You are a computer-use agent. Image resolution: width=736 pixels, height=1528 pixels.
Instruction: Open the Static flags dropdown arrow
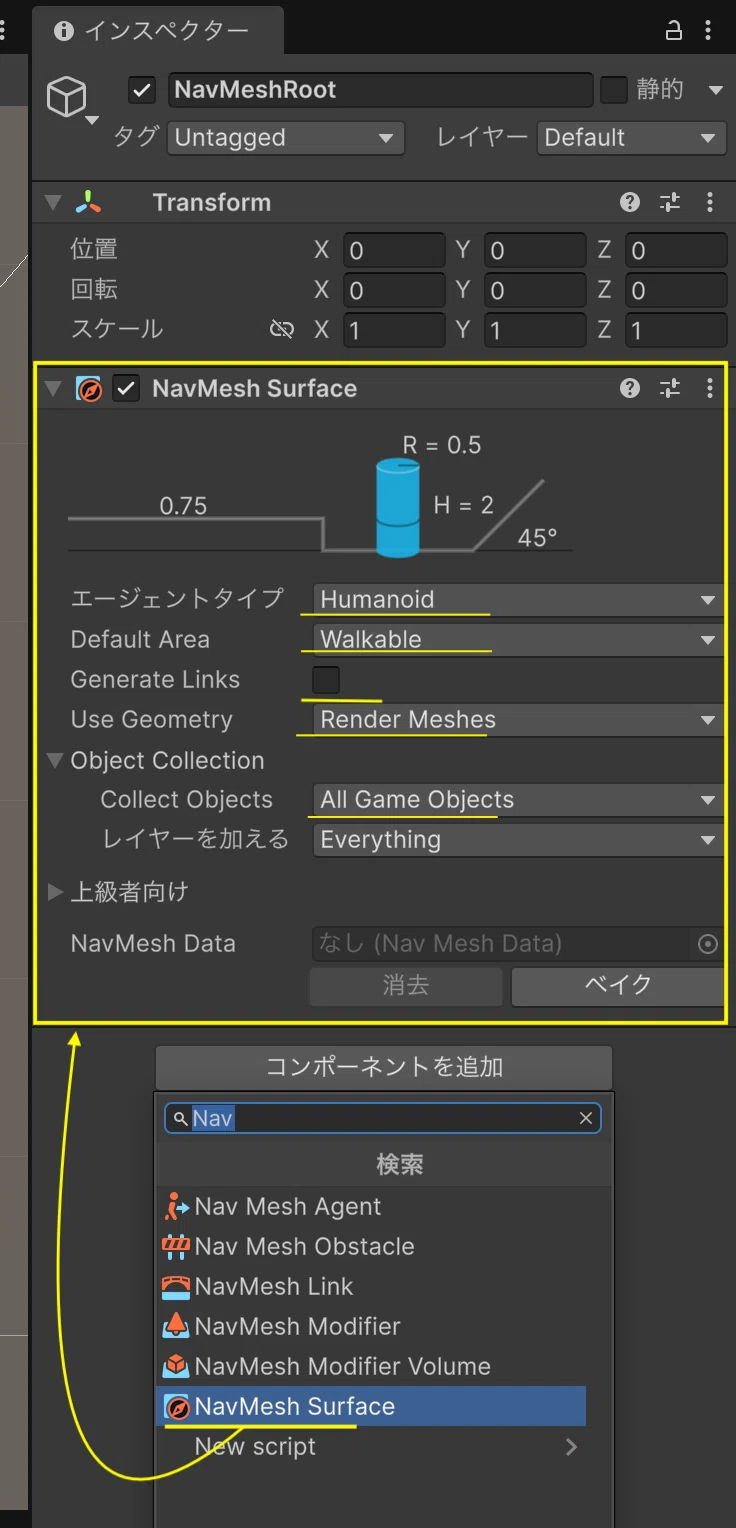pyautogui.click(x=715, y=90)
